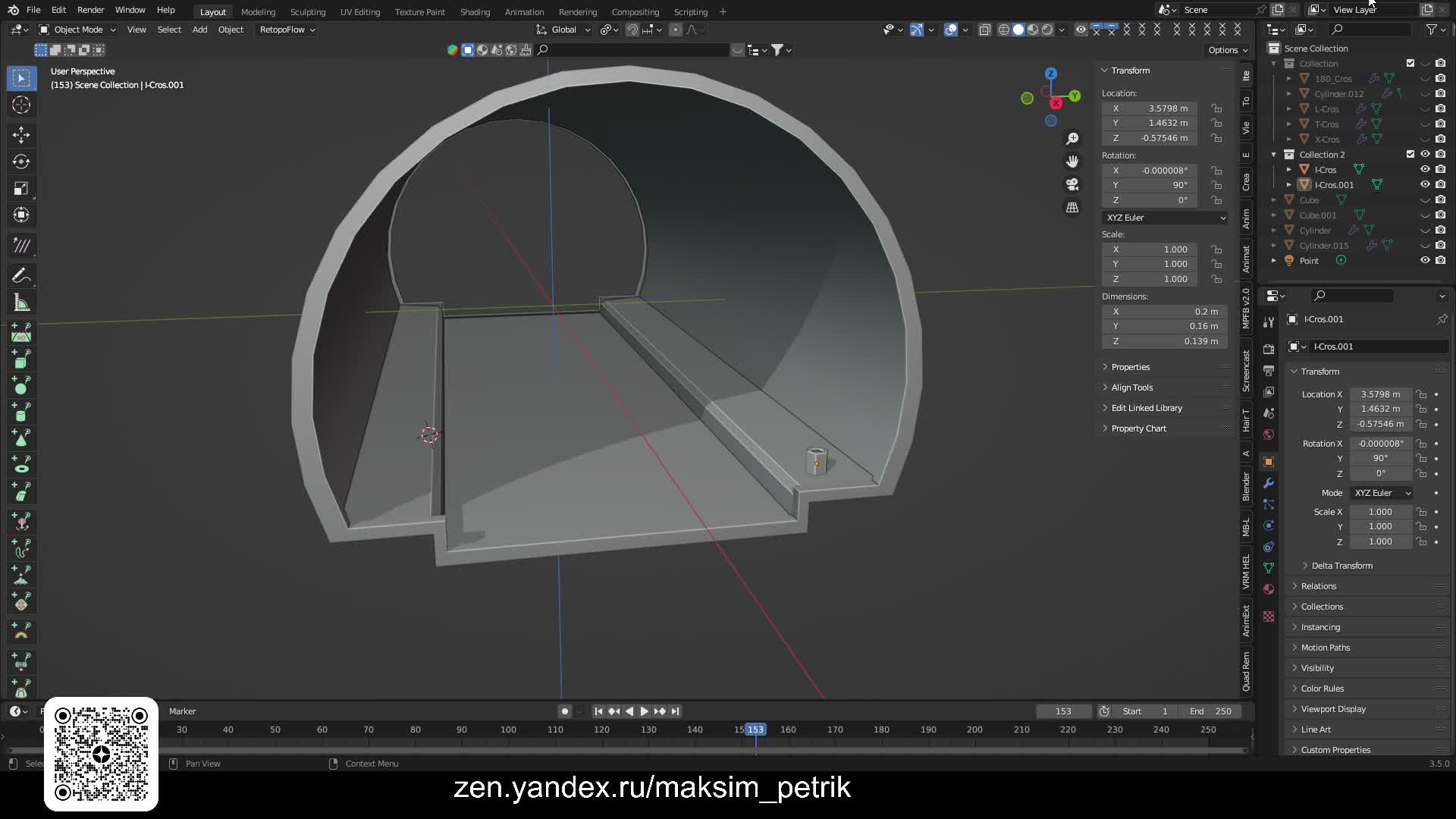Disable render visibility camera for I-Cros.001
The width and height of the screenshot is (1456, 819).
pyautogui.click(x=1440, y=184)
